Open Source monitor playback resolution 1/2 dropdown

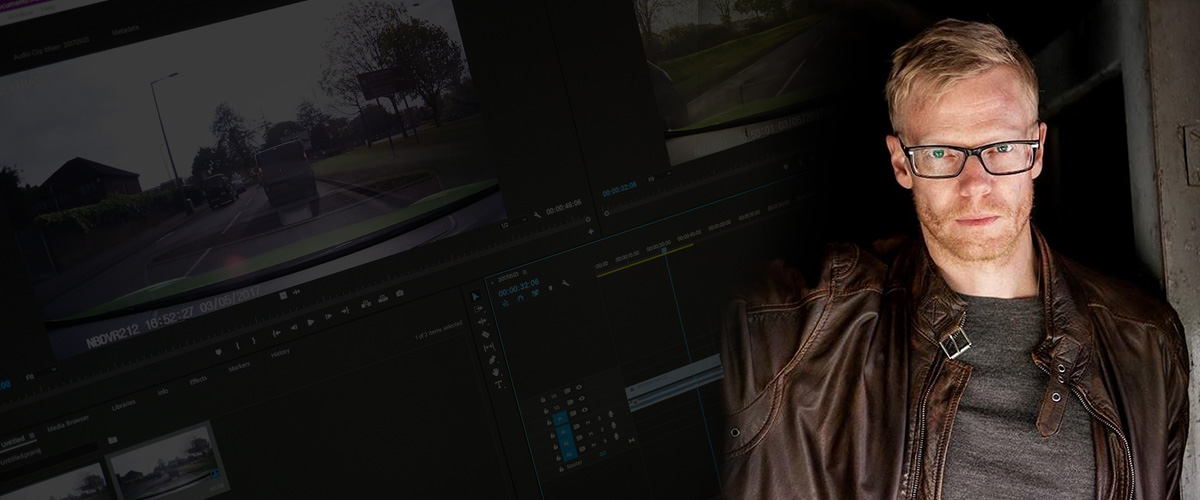pos(514,222)
